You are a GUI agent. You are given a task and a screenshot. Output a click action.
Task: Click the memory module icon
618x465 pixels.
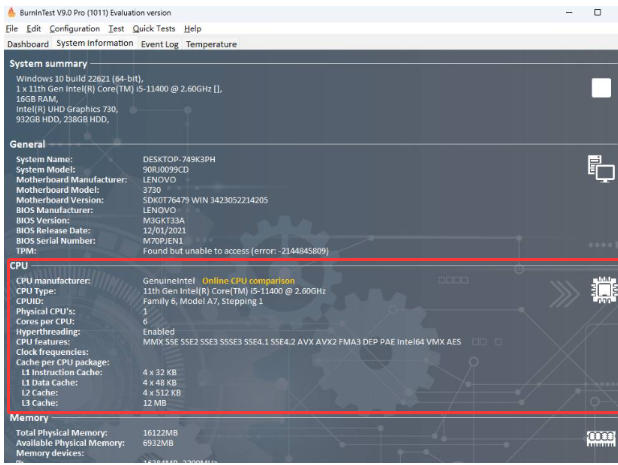[x=600, y=437]
